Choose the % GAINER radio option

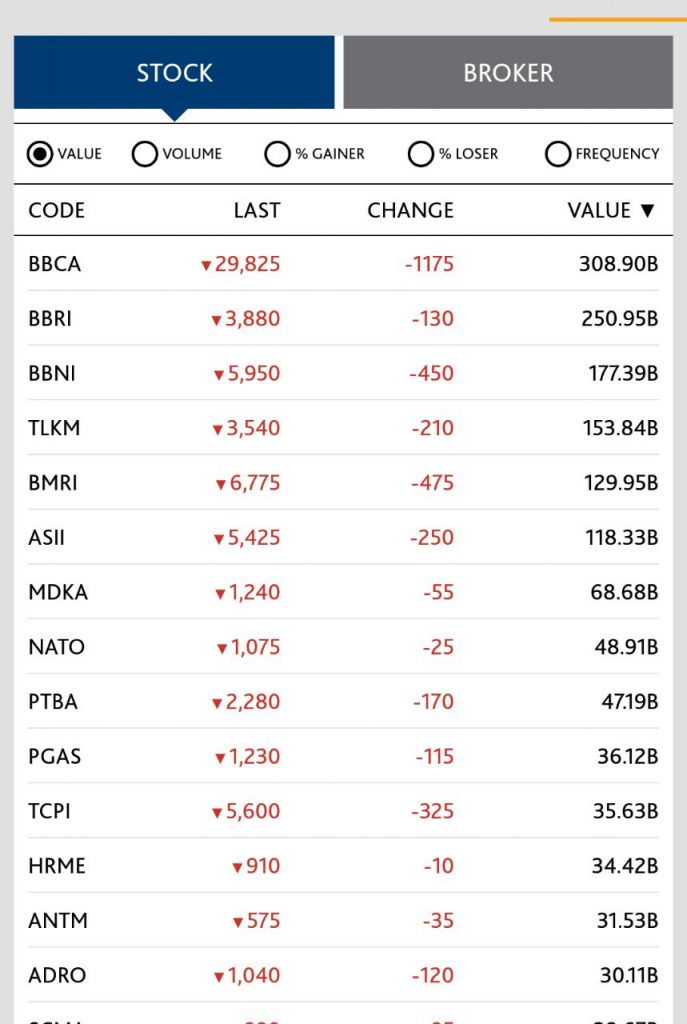(x=277, y=154)
